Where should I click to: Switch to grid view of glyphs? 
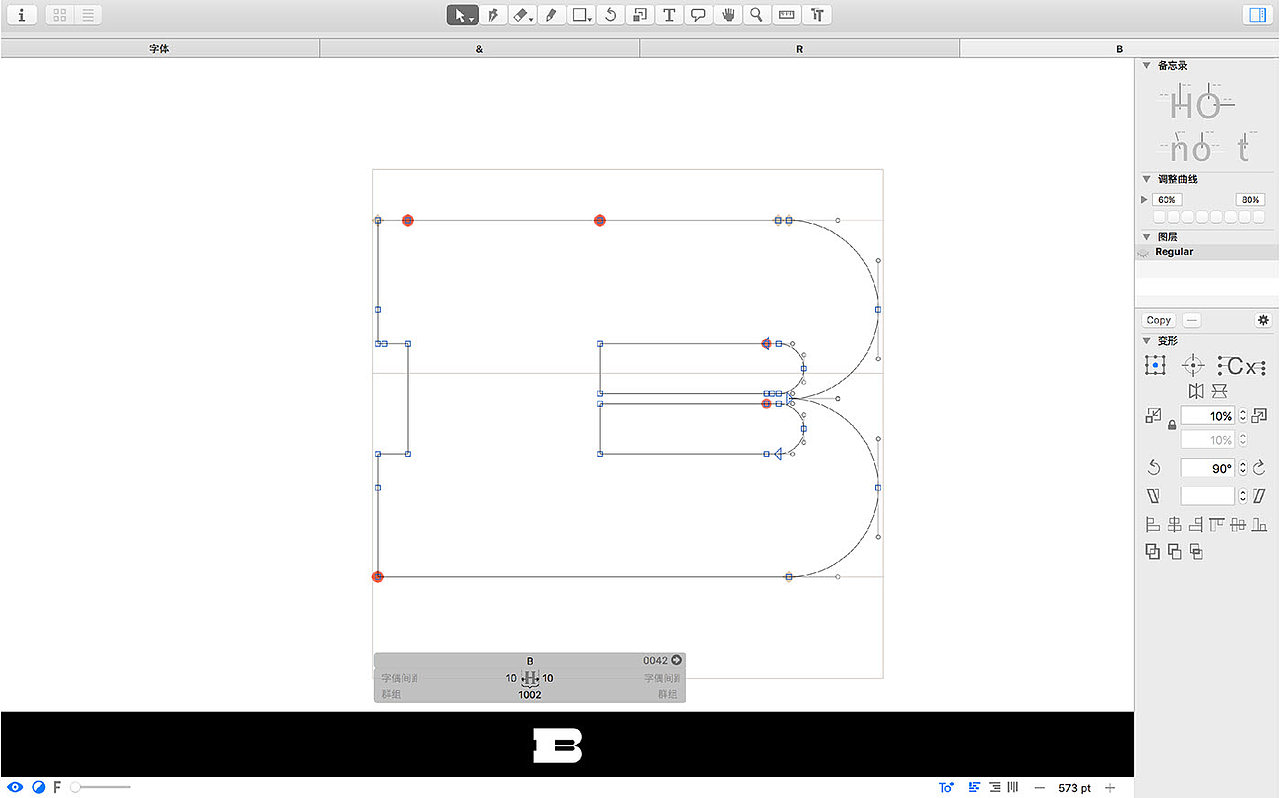tap(60, 15)
